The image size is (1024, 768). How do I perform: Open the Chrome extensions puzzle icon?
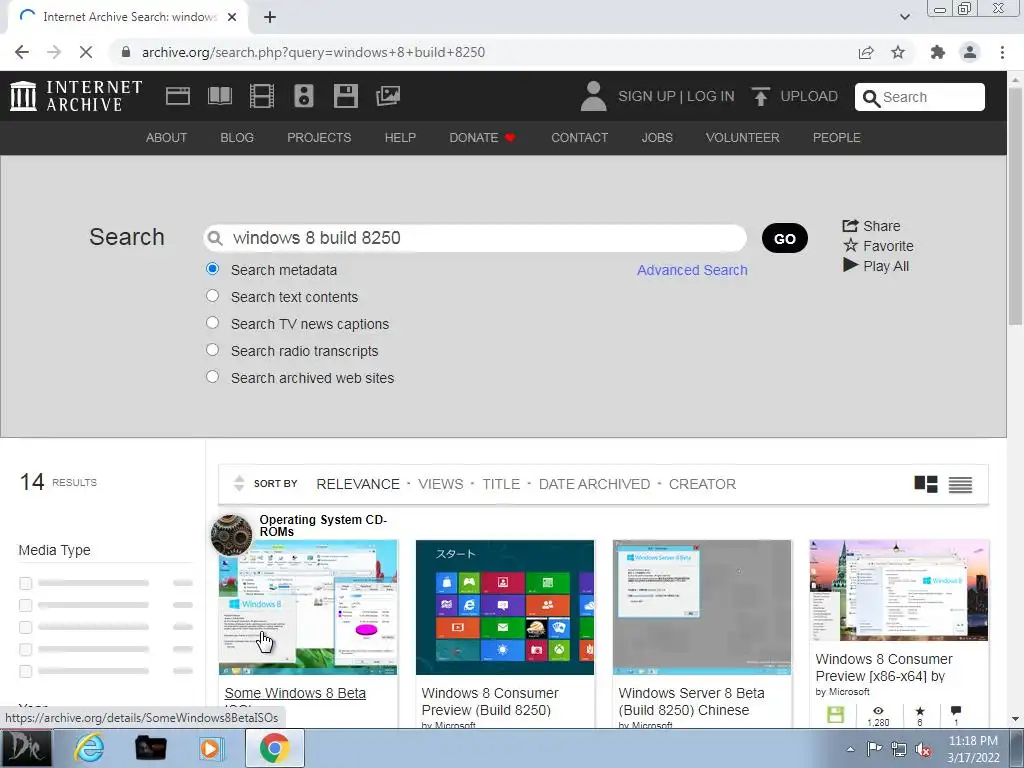coord(938,52)
